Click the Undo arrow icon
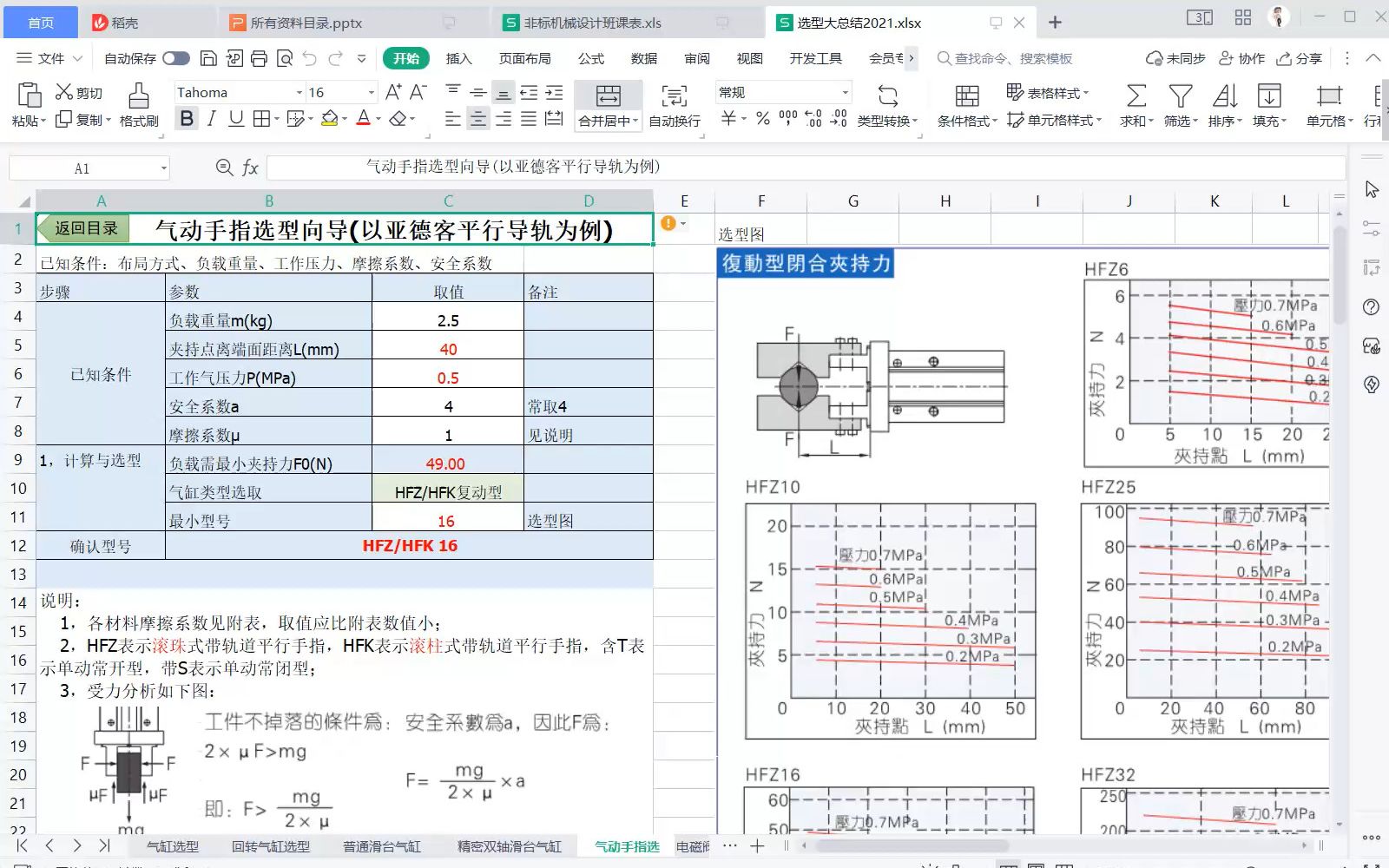The width and height of the screenshot is (1389, 868). click(310, 58)
